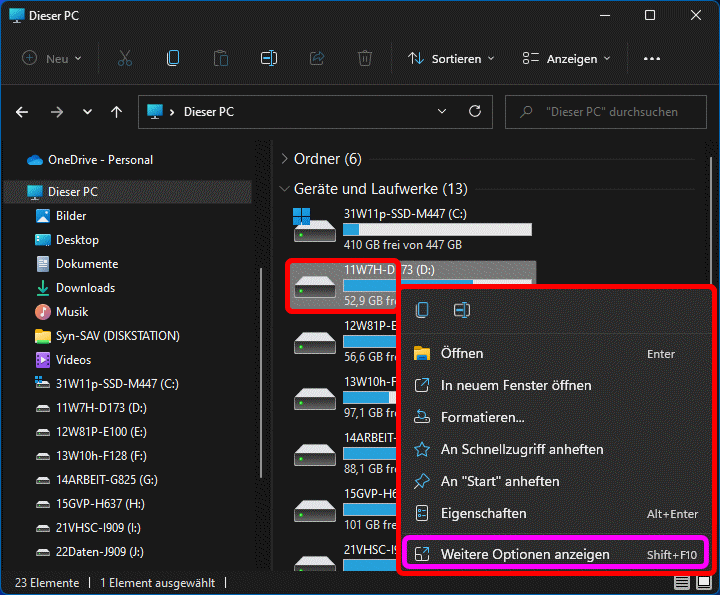
Task: Click the copy icon in context menu
Action: tap(422, 311)
